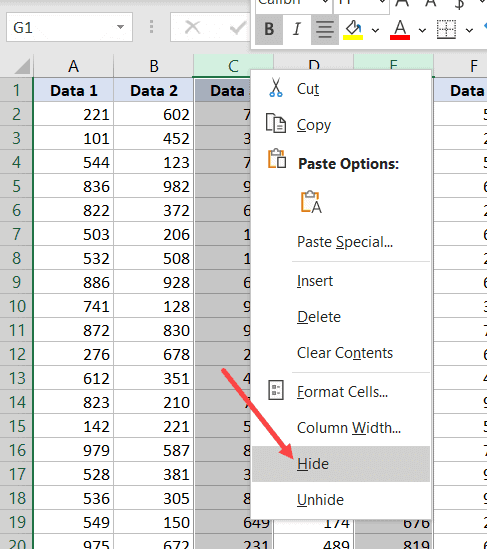The height and width of the screenshot is (549, 487).
Task: Expand the fill color dropdown arrow
Action: click(x=375, y=30)
